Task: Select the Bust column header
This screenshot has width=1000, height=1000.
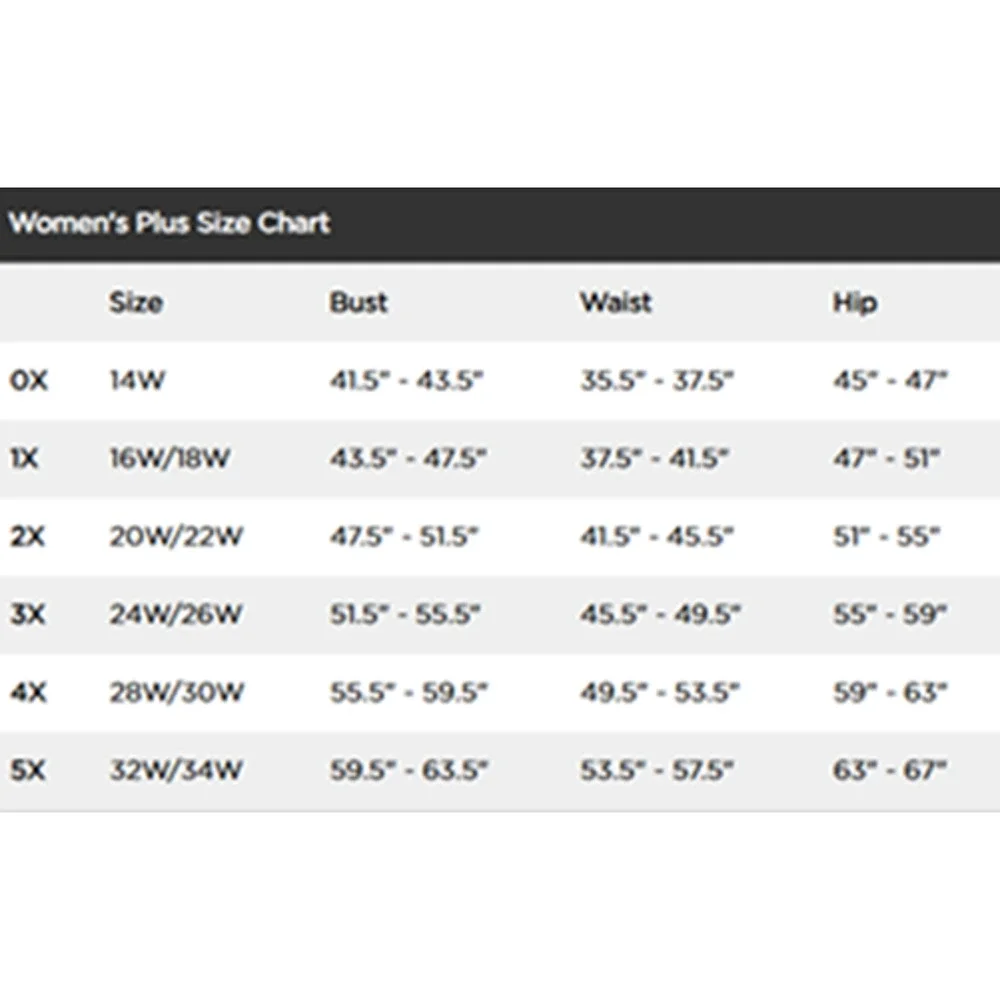Action: coord(358,302)
